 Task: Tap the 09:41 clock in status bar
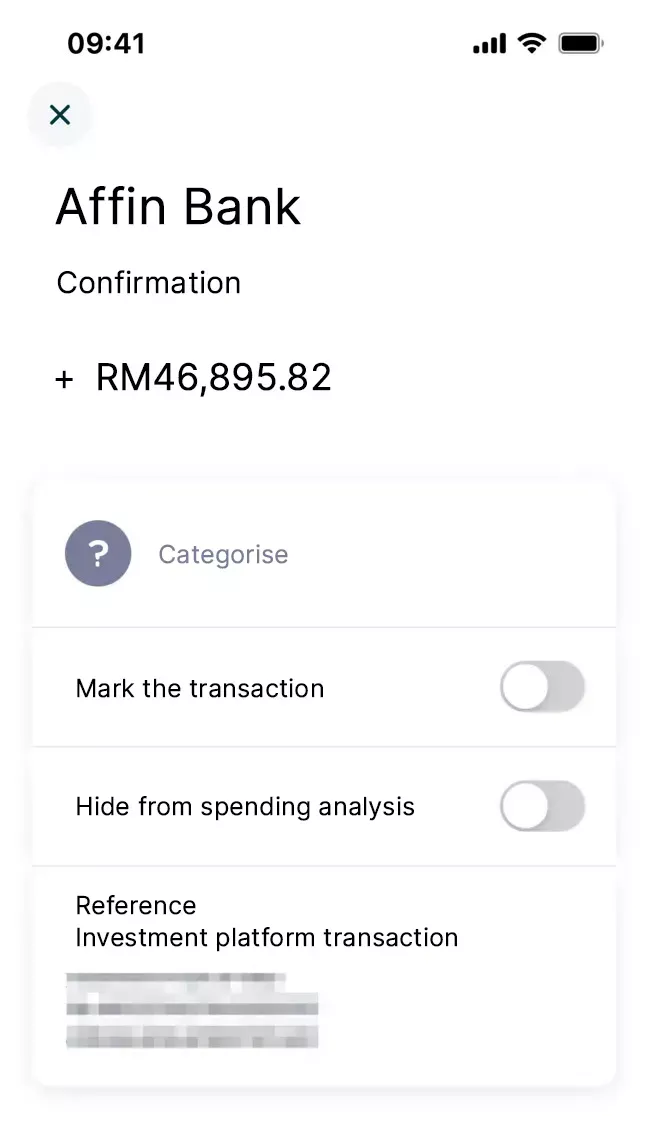106,44
